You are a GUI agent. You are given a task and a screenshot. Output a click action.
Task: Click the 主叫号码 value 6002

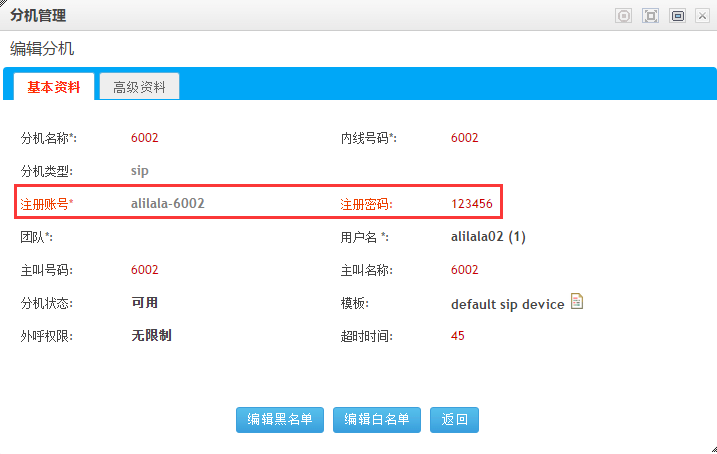pyautogui.click(x=145, y=270)
